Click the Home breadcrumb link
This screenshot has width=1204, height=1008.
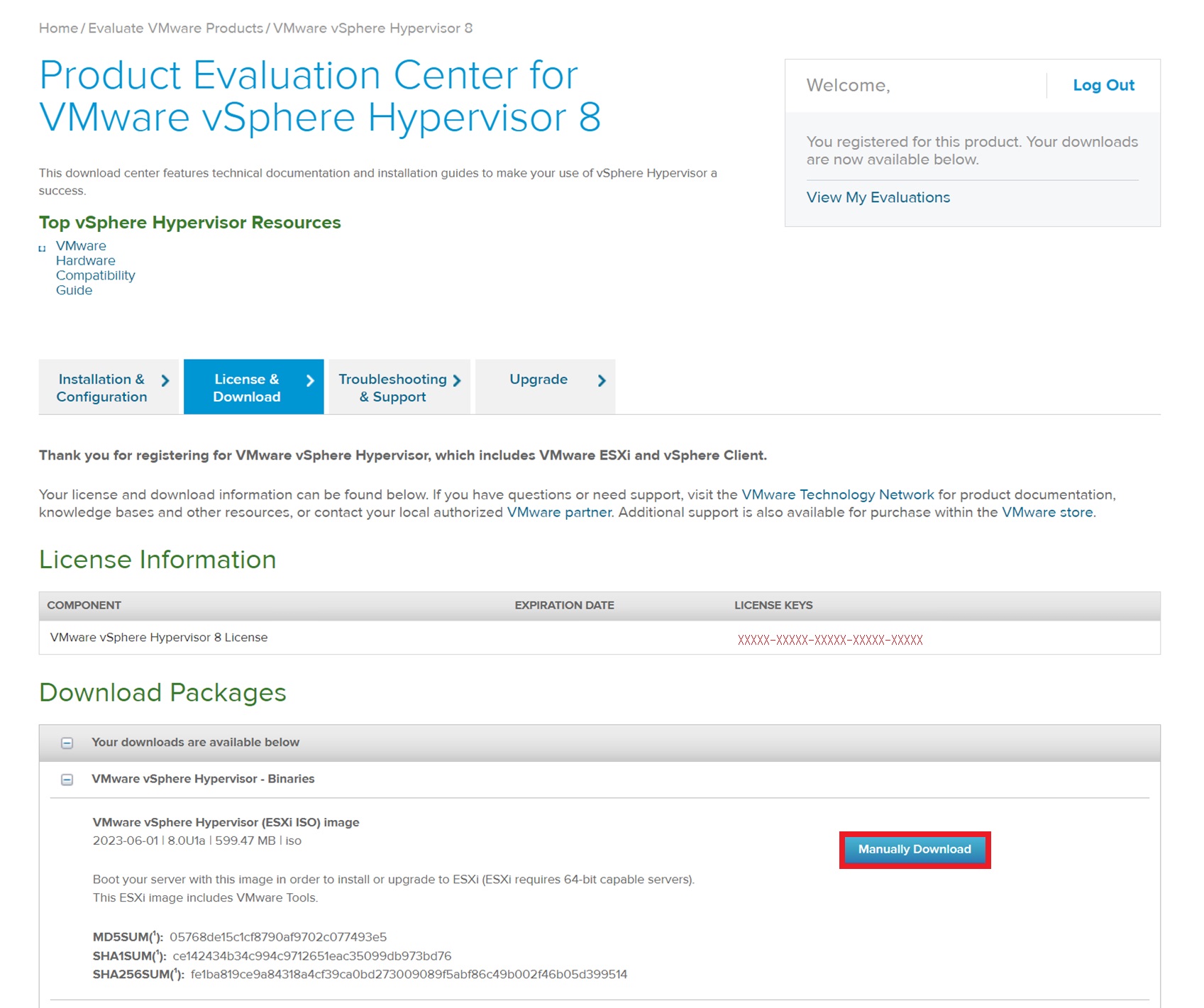click(x=58, y=28)
